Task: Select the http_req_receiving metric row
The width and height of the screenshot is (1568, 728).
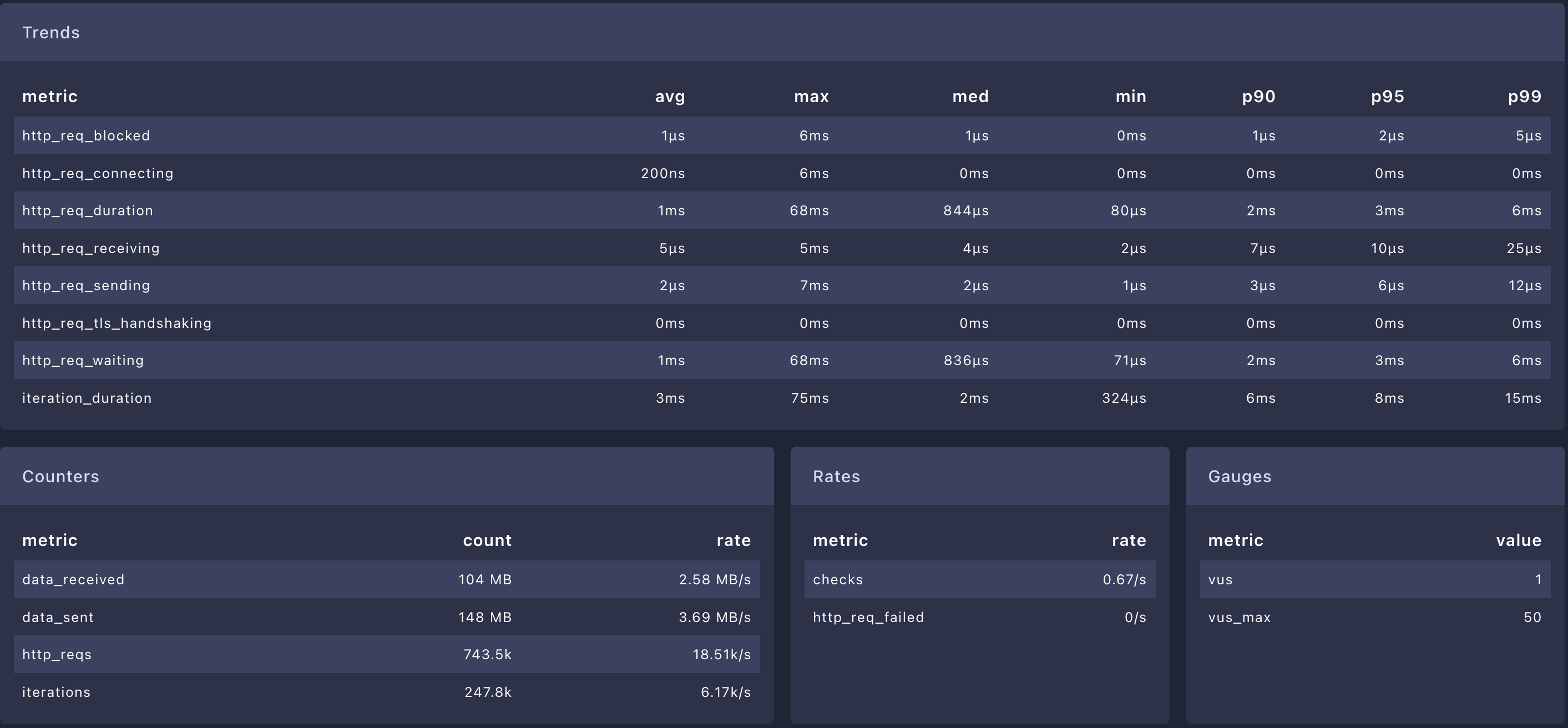Action: [782, 249]
